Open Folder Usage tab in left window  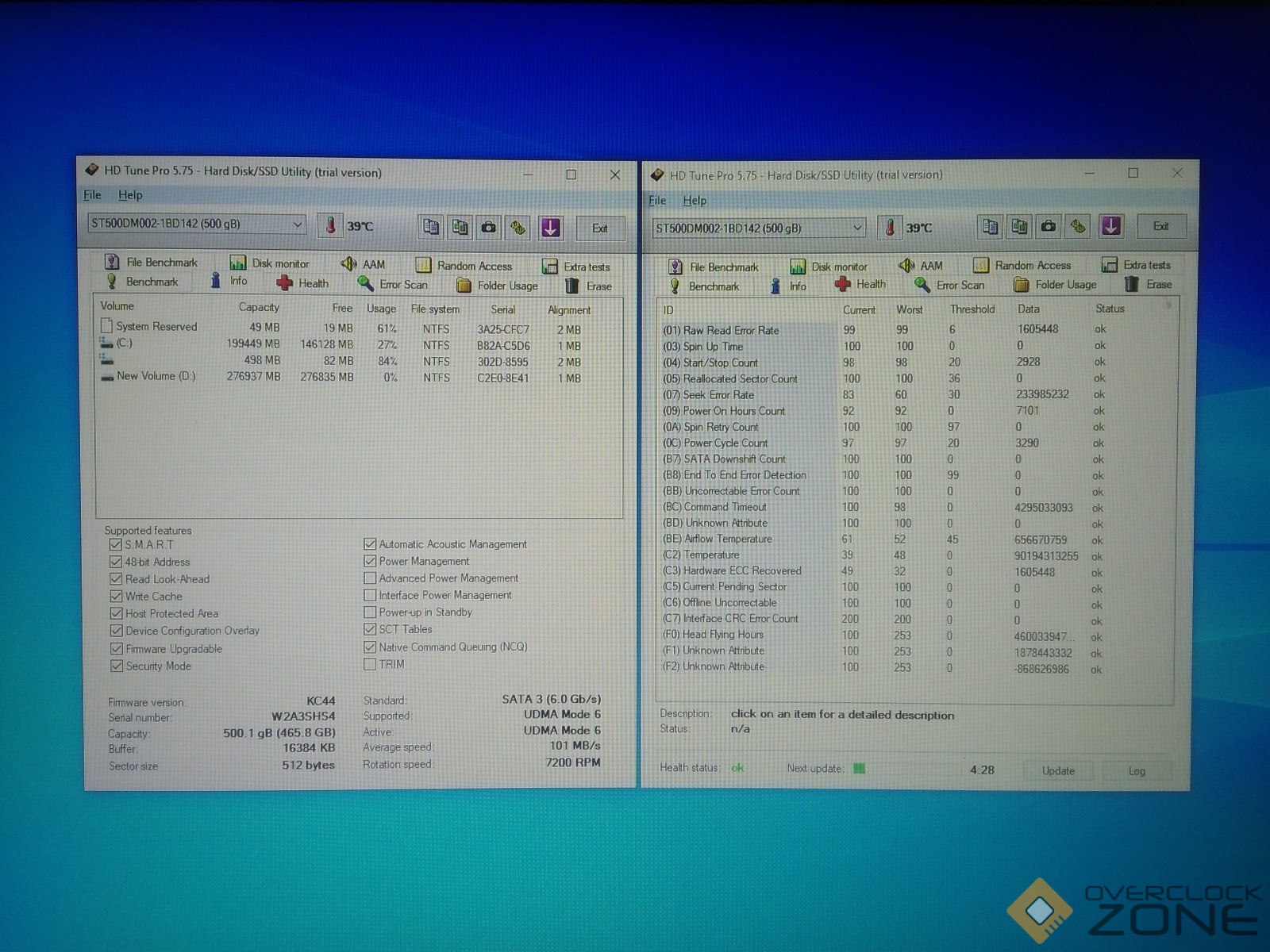pos(498,285)
